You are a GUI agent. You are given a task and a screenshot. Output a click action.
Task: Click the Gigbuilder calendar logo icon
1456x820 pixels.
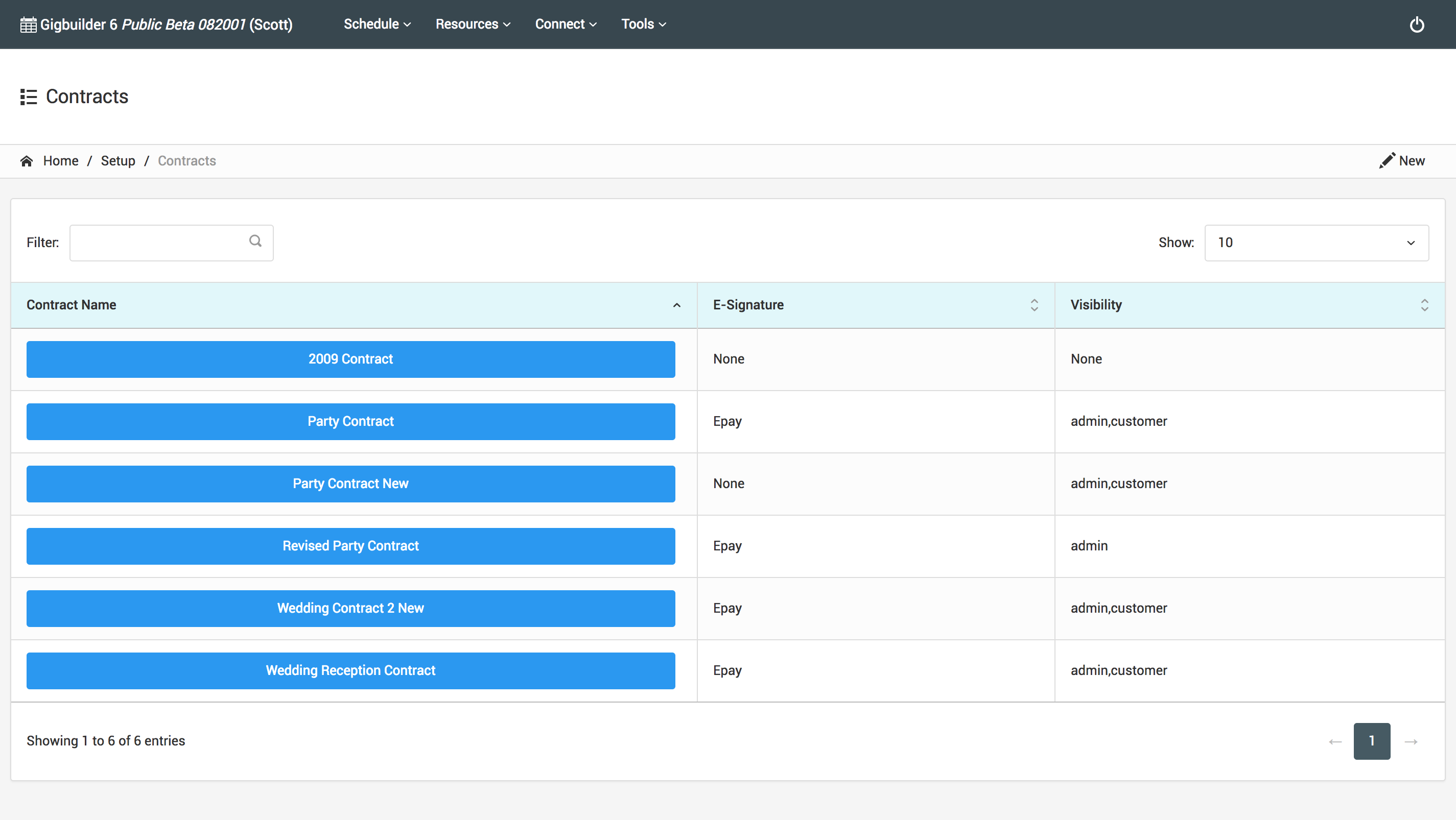click(28, 25)
